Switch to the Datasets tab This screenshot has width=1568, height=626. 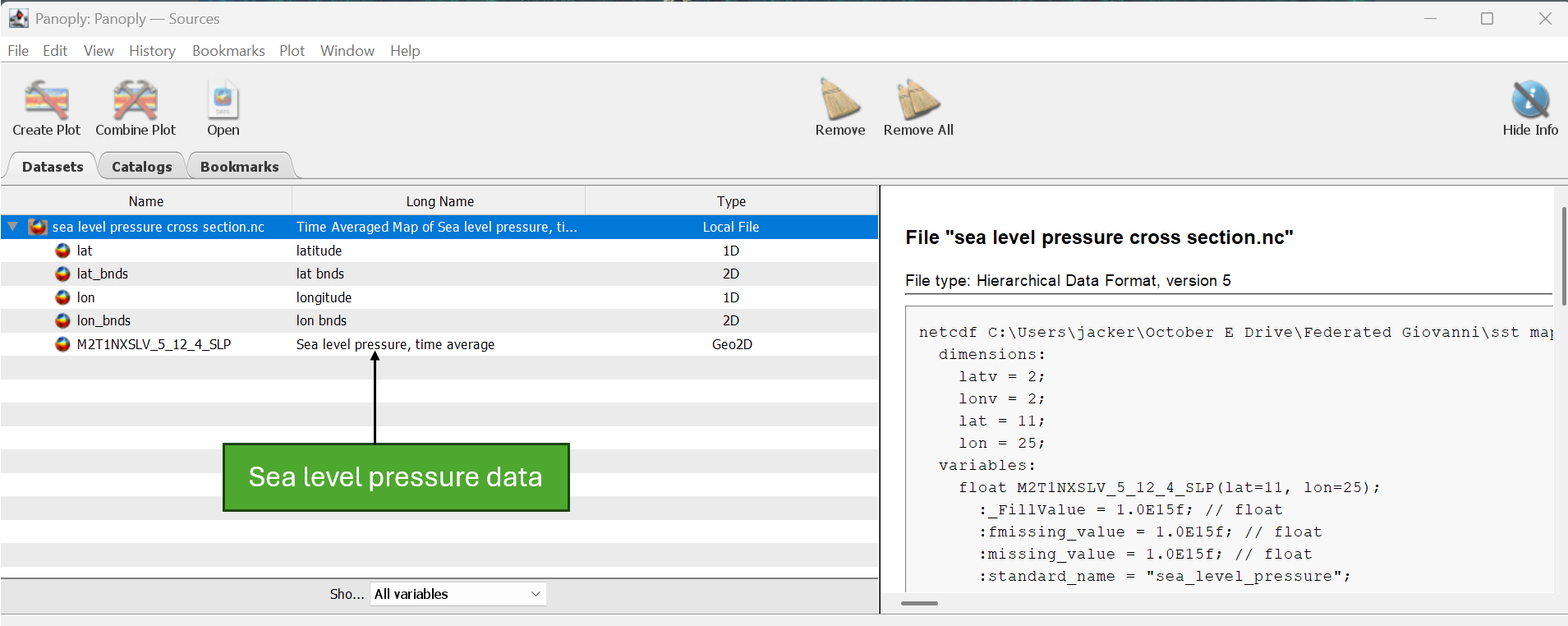click(x=53, y=166)
